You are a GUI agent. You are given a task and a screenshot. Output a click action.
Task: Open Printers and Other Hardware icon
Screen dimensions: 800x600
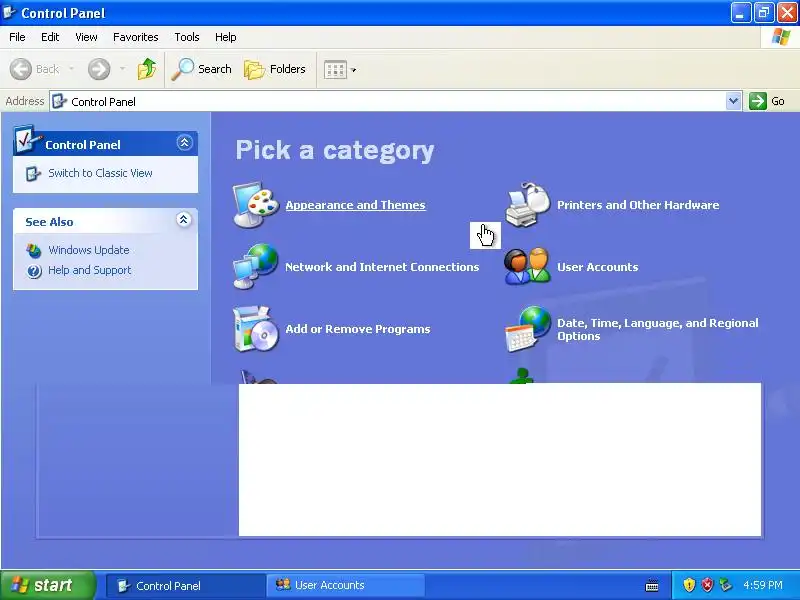[x=528, y=205]
